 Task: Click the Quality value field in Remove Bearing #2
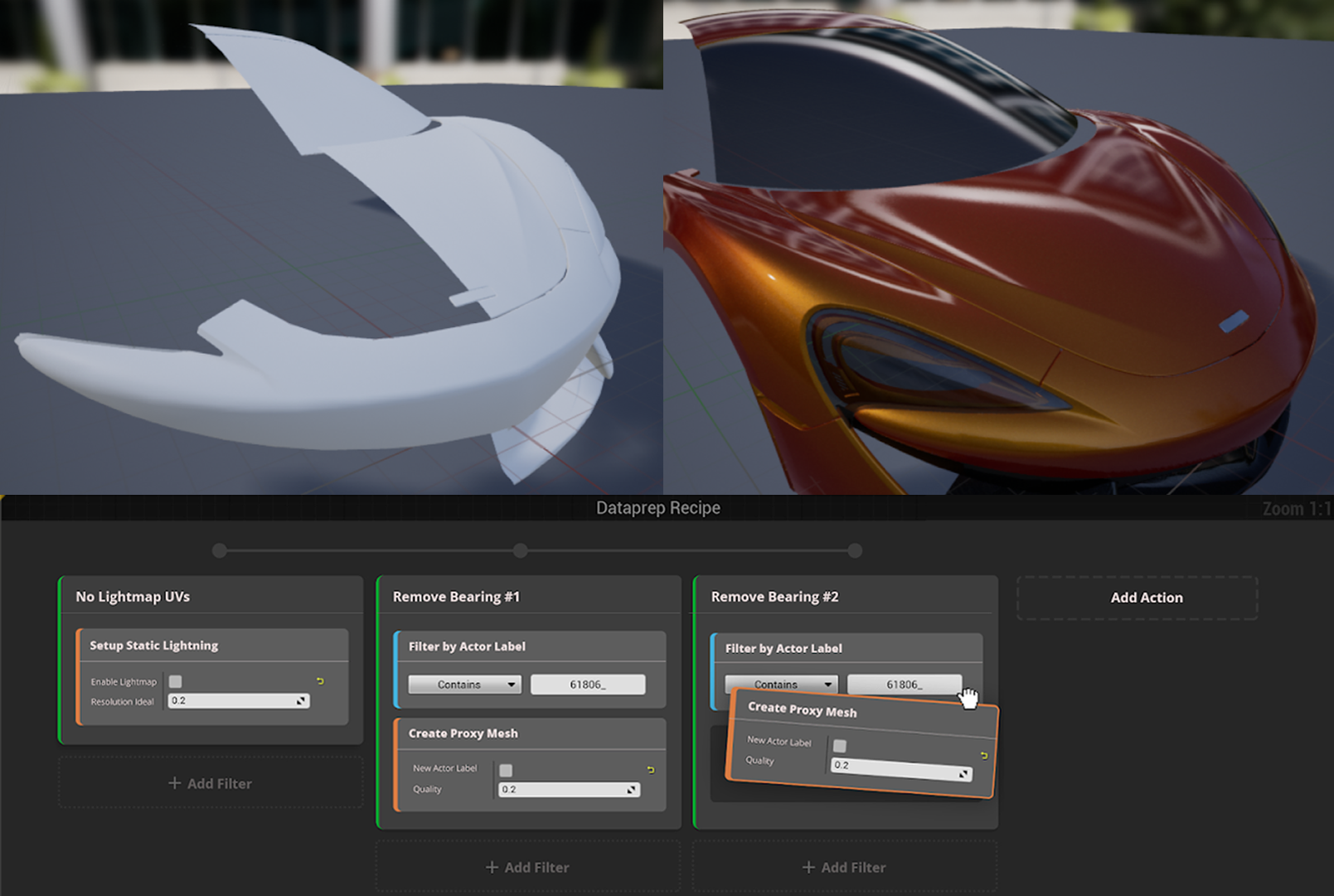[x=901, y=770]
